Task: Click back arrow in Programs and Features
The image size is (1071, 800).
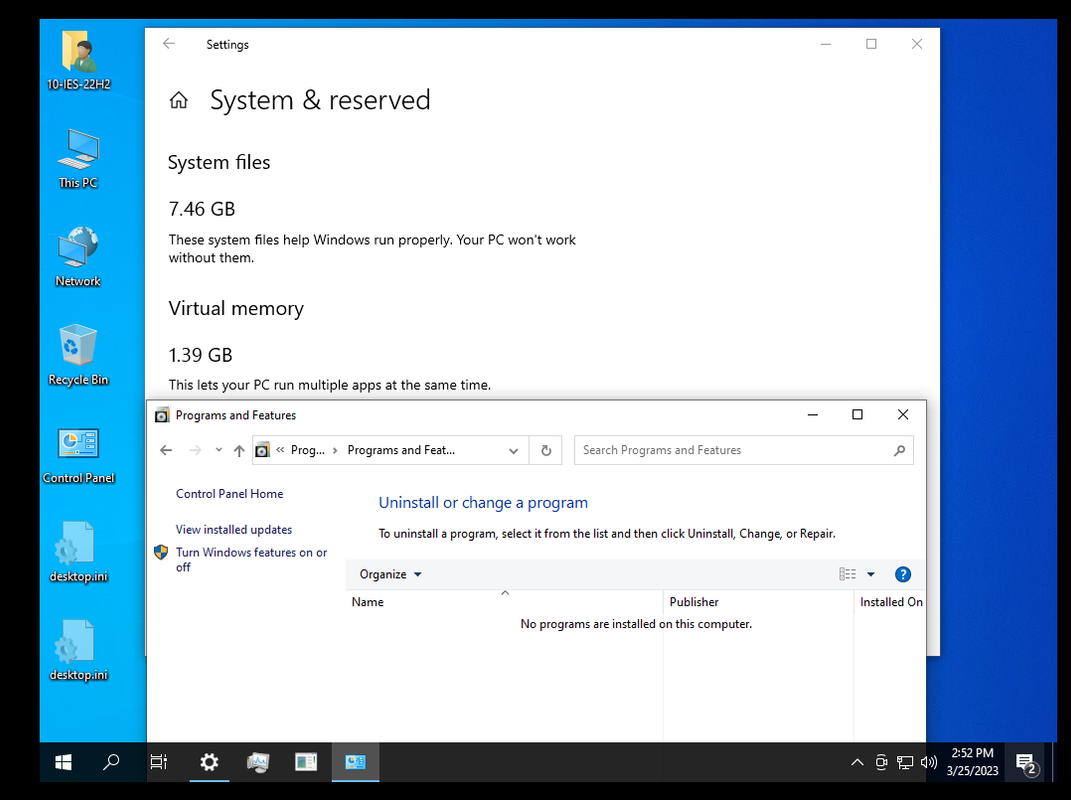Action: tap(166, 450)
